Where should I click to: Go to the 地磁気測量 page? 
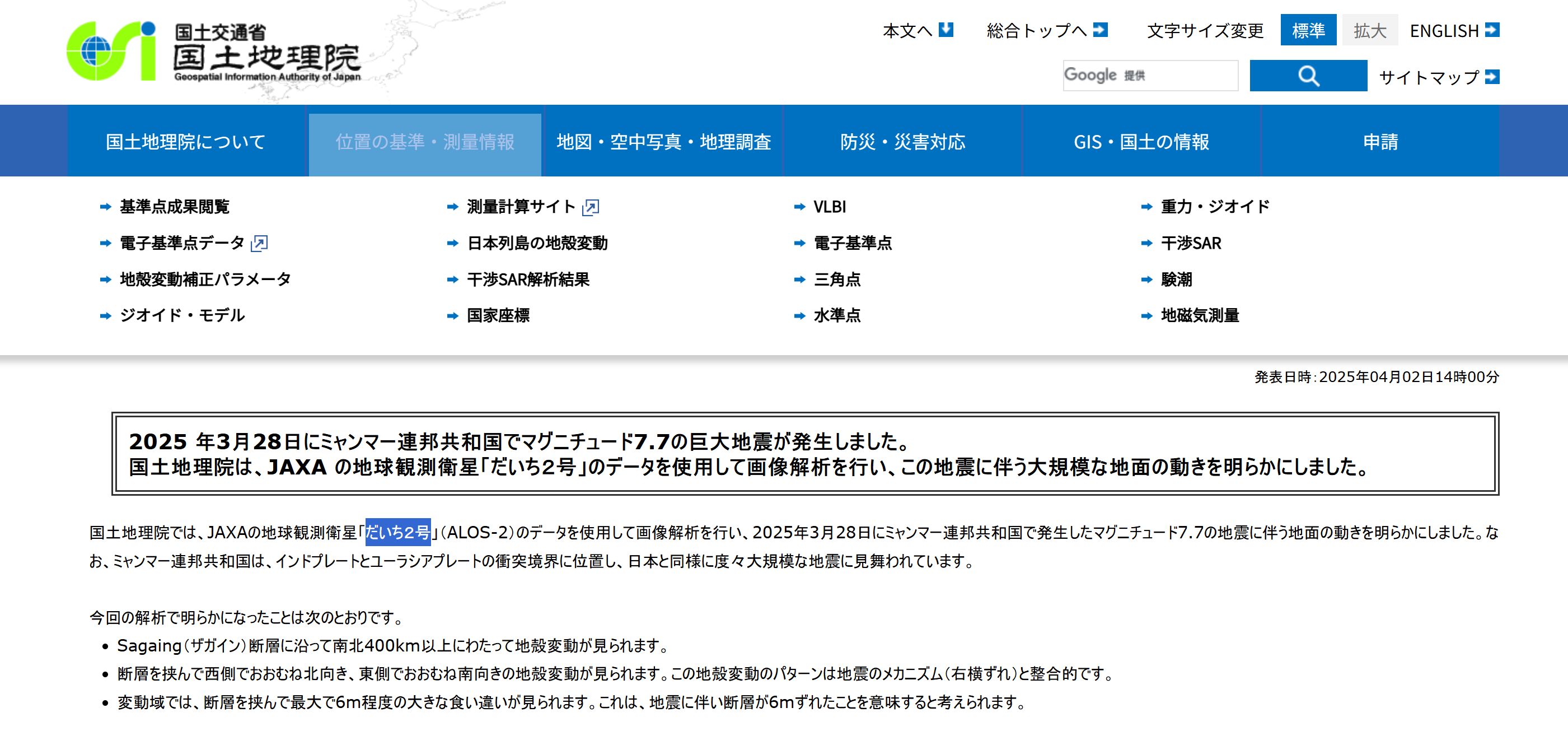tap(1199, 315)
